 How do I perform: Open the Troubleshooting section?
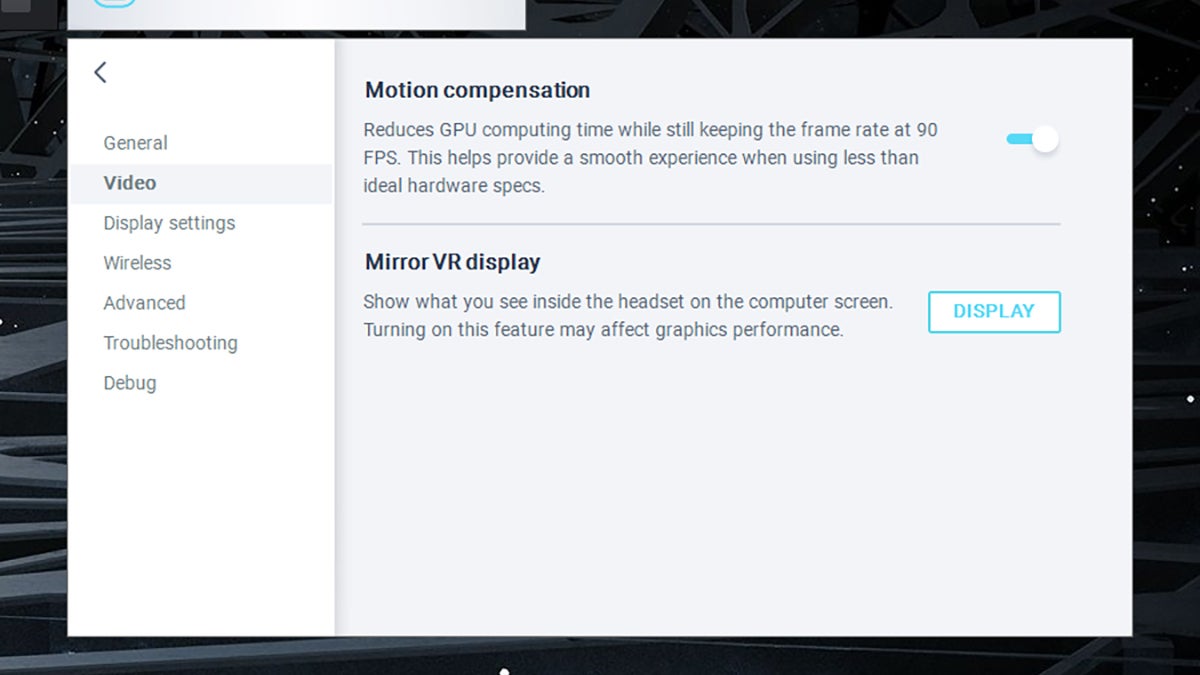[x=170, y=343]
